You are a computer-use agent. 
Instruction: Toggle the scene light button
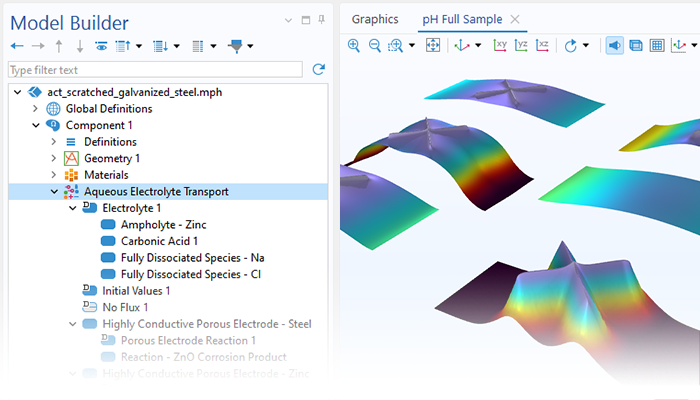613,45
